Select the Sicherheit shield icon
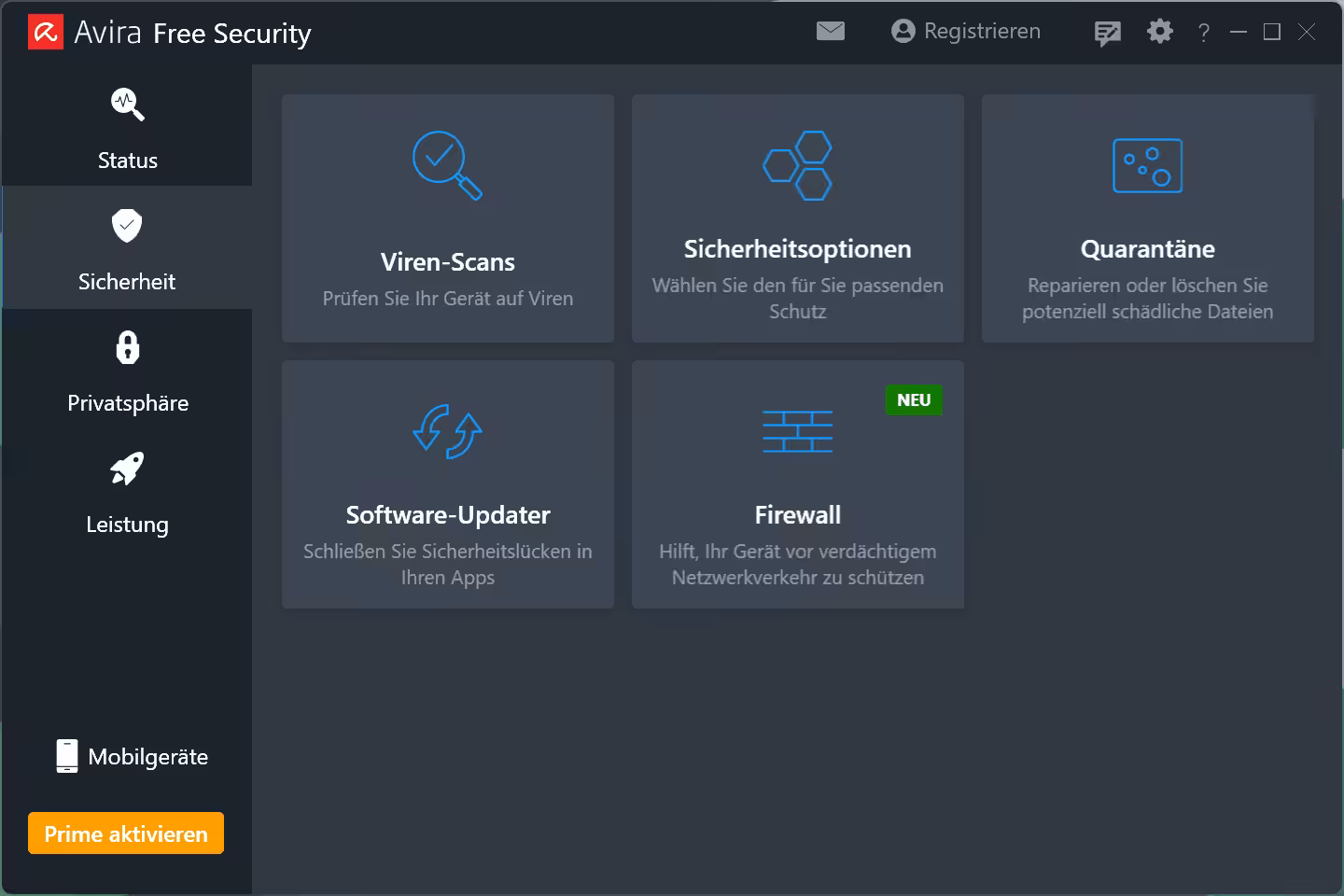This screenshot has width=1344, height=896. (x=126, y=225)
